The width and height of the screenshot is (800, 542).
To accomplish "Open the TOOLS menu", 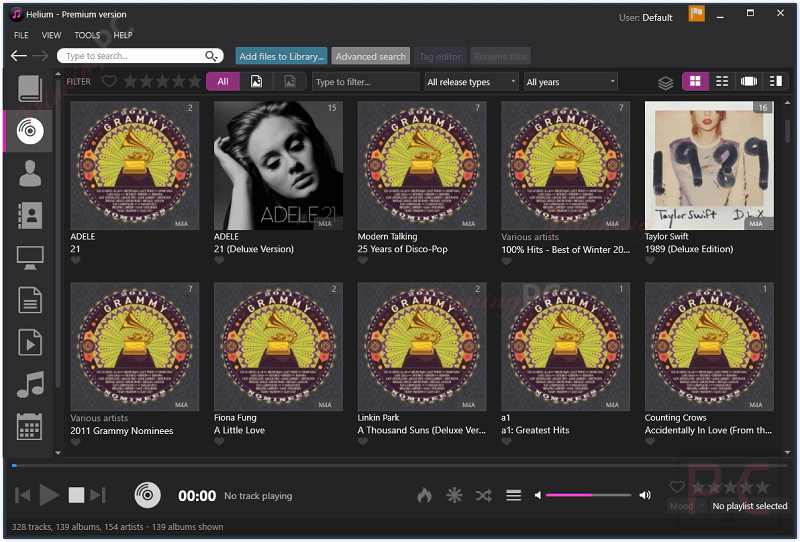I will (x=87, y=35).
